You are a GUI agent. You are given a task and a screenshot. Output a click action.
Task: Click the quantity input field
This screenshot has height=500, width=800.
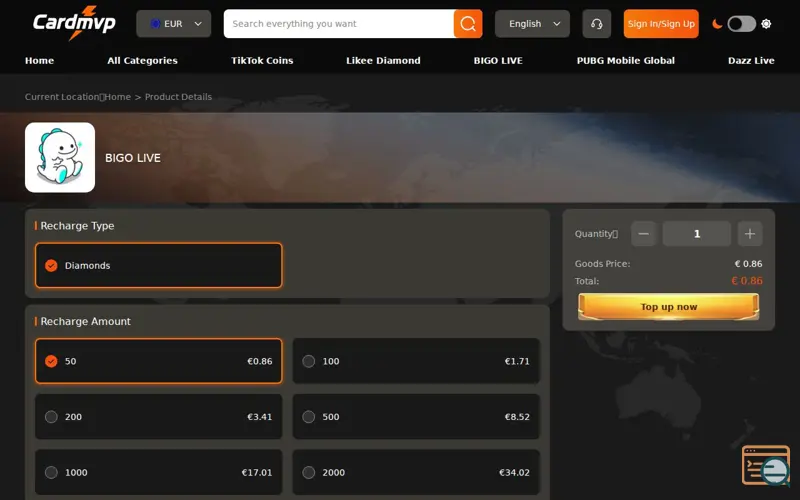(x=696, y=234)
